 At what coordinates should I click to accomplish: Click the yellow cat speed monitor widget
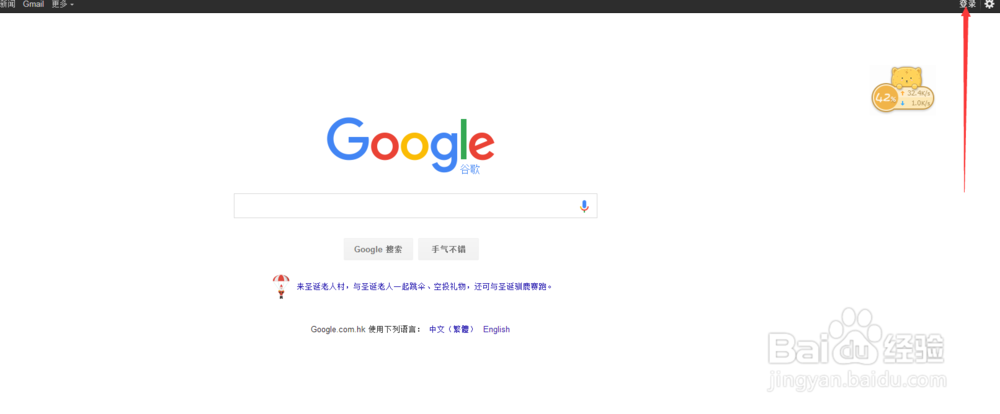pos(903,89)
